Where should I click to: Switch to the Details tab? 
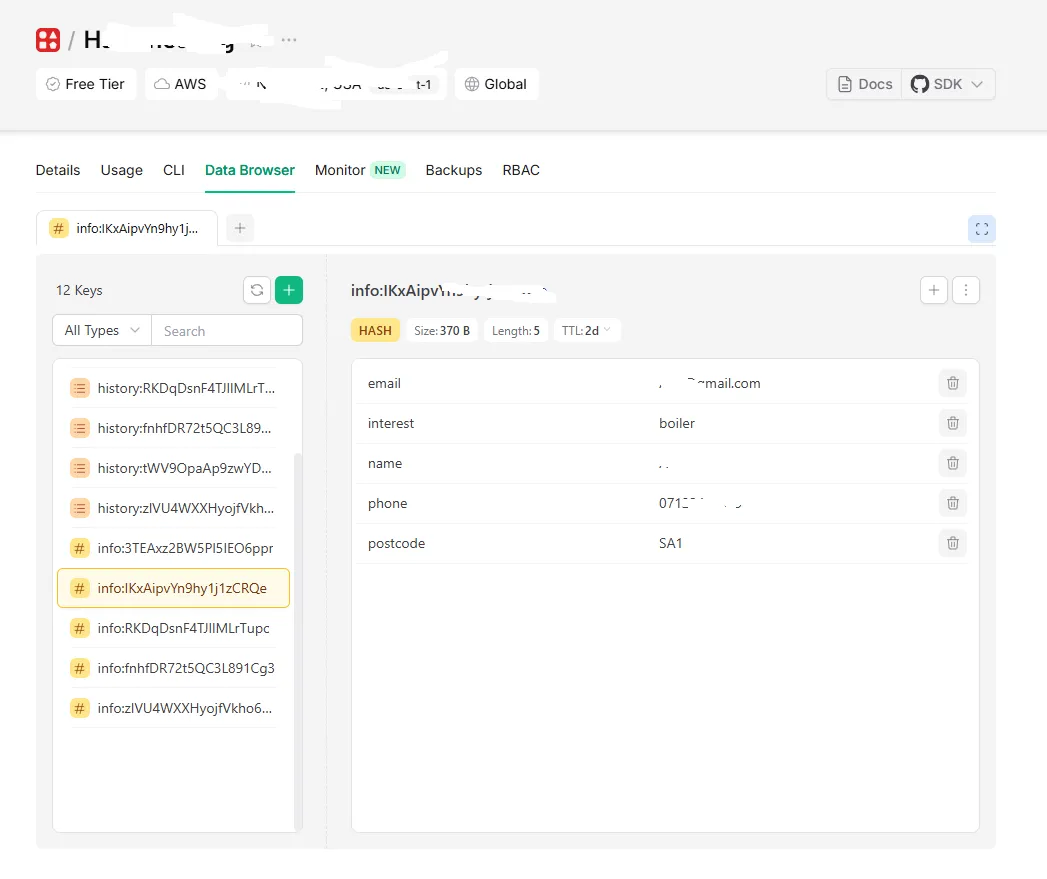tap(58, 170)
